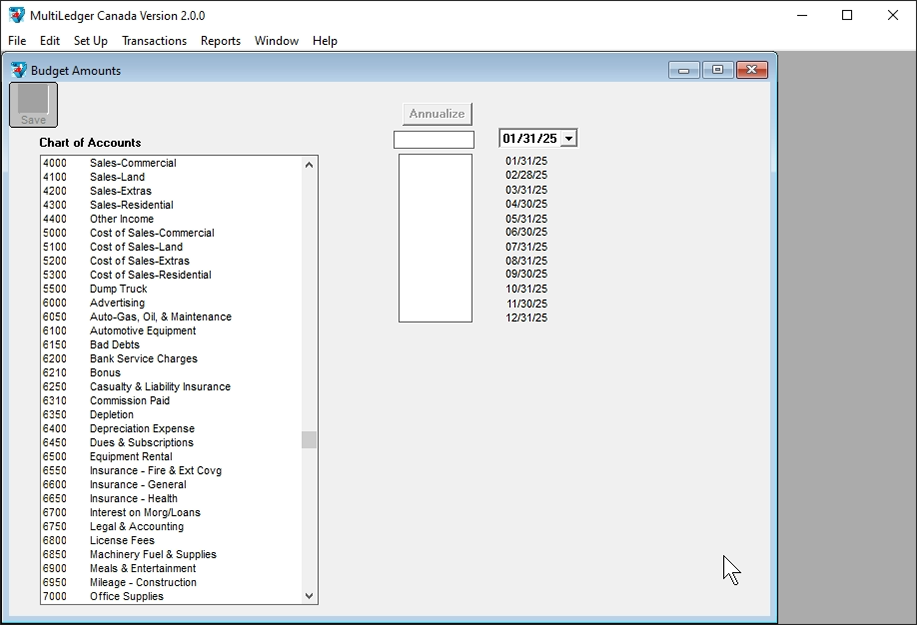The image size is (917, 625).
Task: Select account 4000 Sales-Commercial
Action: click(x=133, y=163)
